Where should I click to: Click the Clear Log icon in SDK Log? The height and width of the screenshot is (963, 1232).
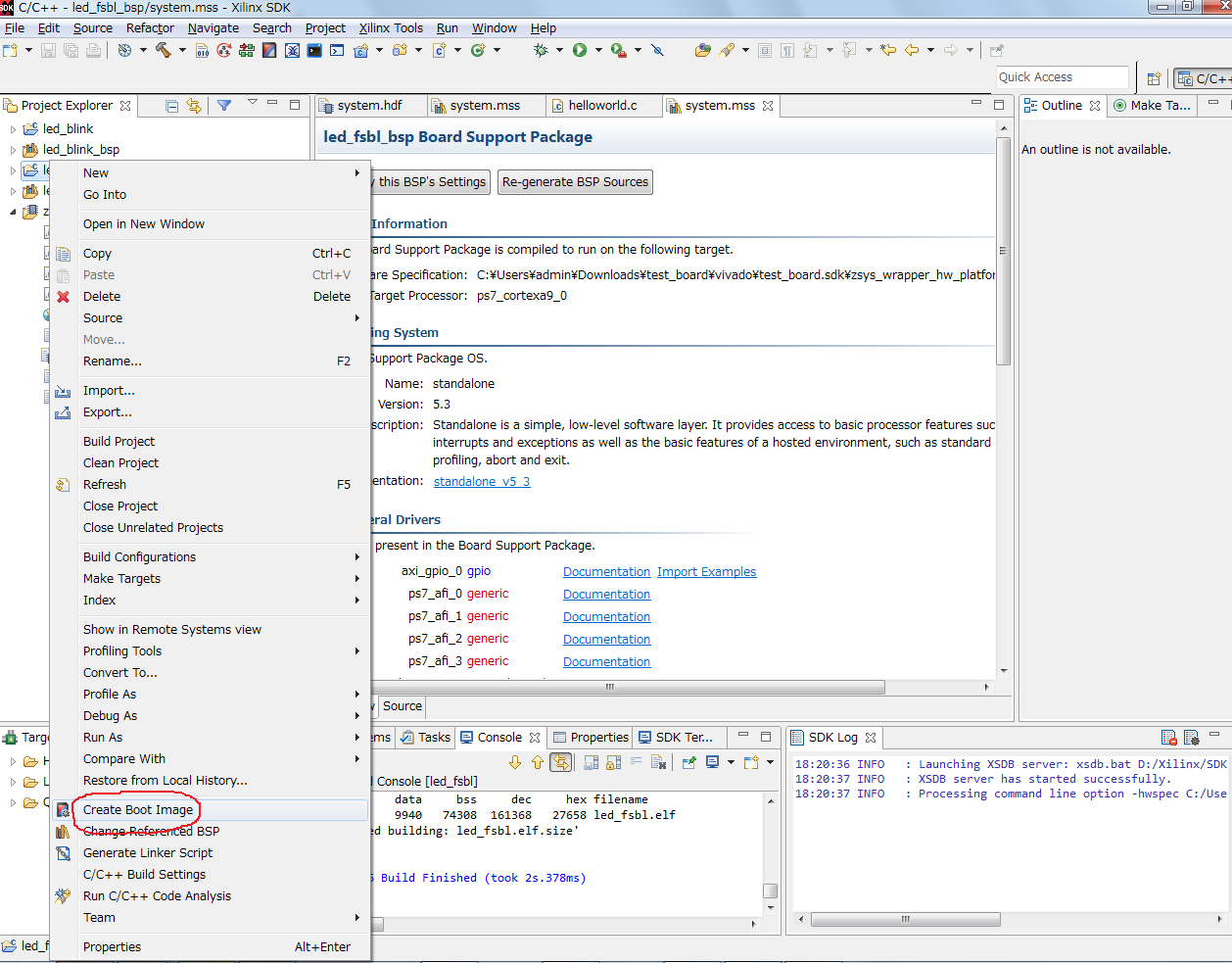click(1168, 738)
